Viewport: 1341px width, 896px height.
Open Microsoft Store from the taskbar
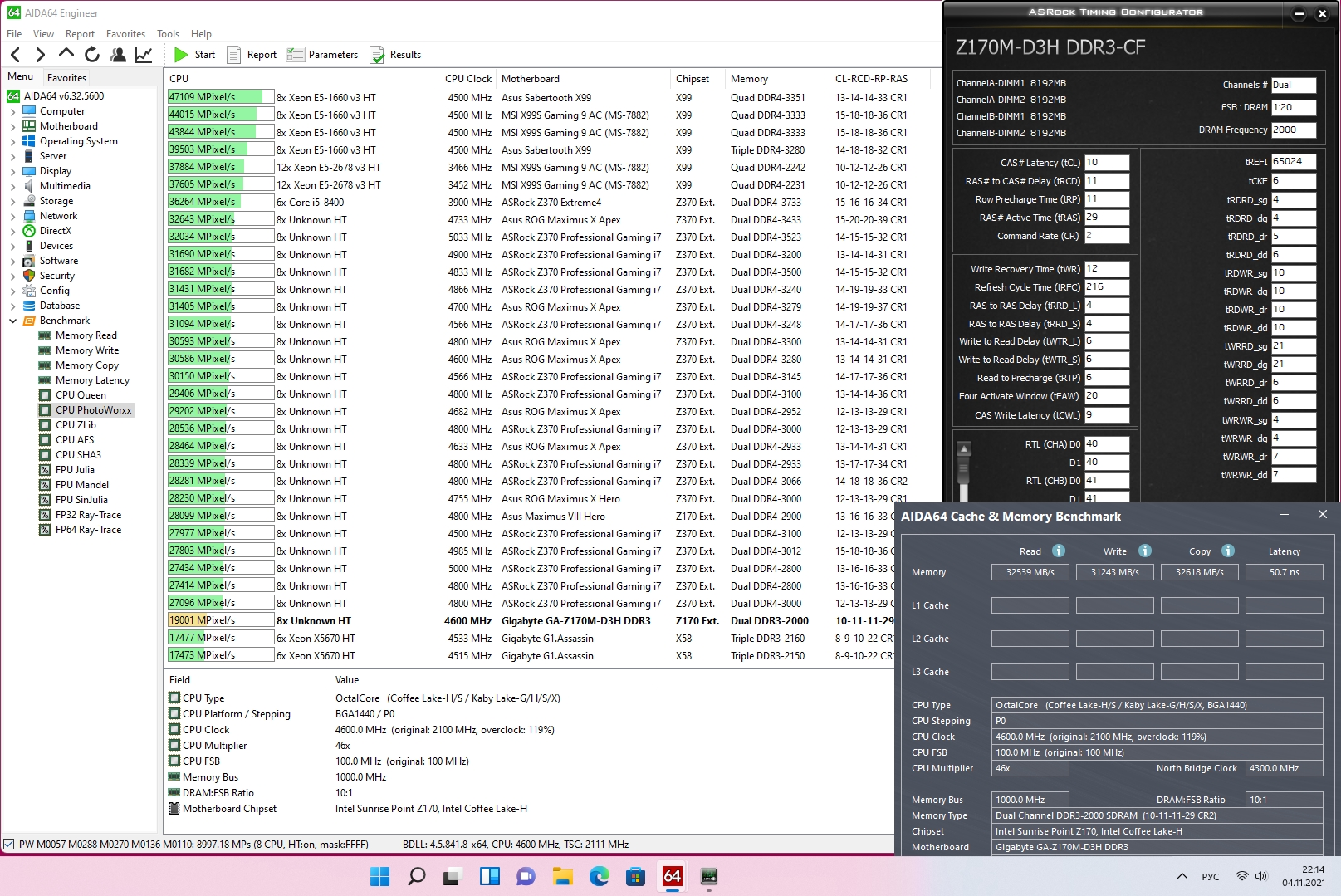(635, 876)
